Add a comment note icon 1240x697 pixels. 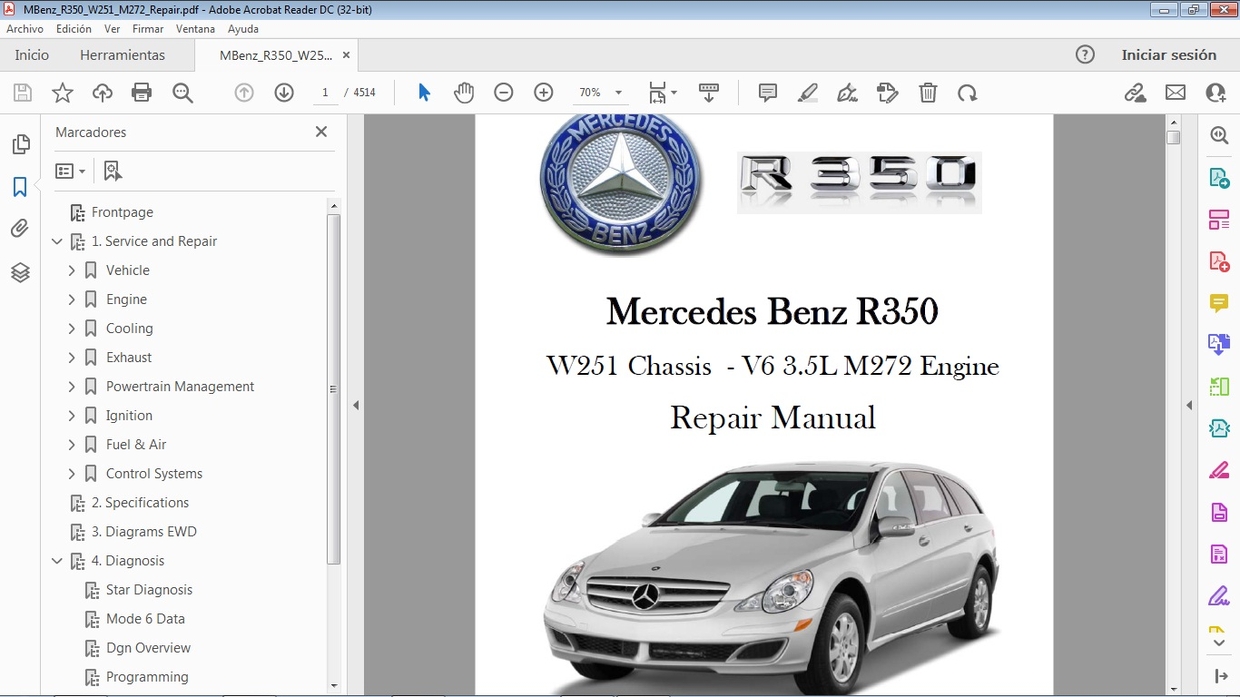768,93
